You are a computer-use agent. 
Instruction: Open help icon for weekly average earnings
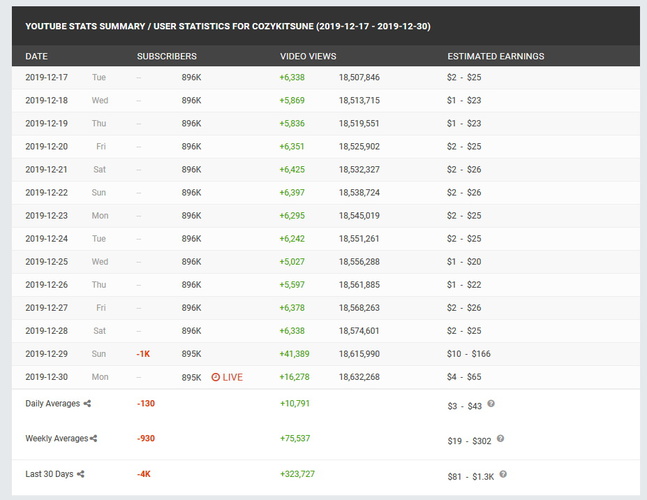500,438
